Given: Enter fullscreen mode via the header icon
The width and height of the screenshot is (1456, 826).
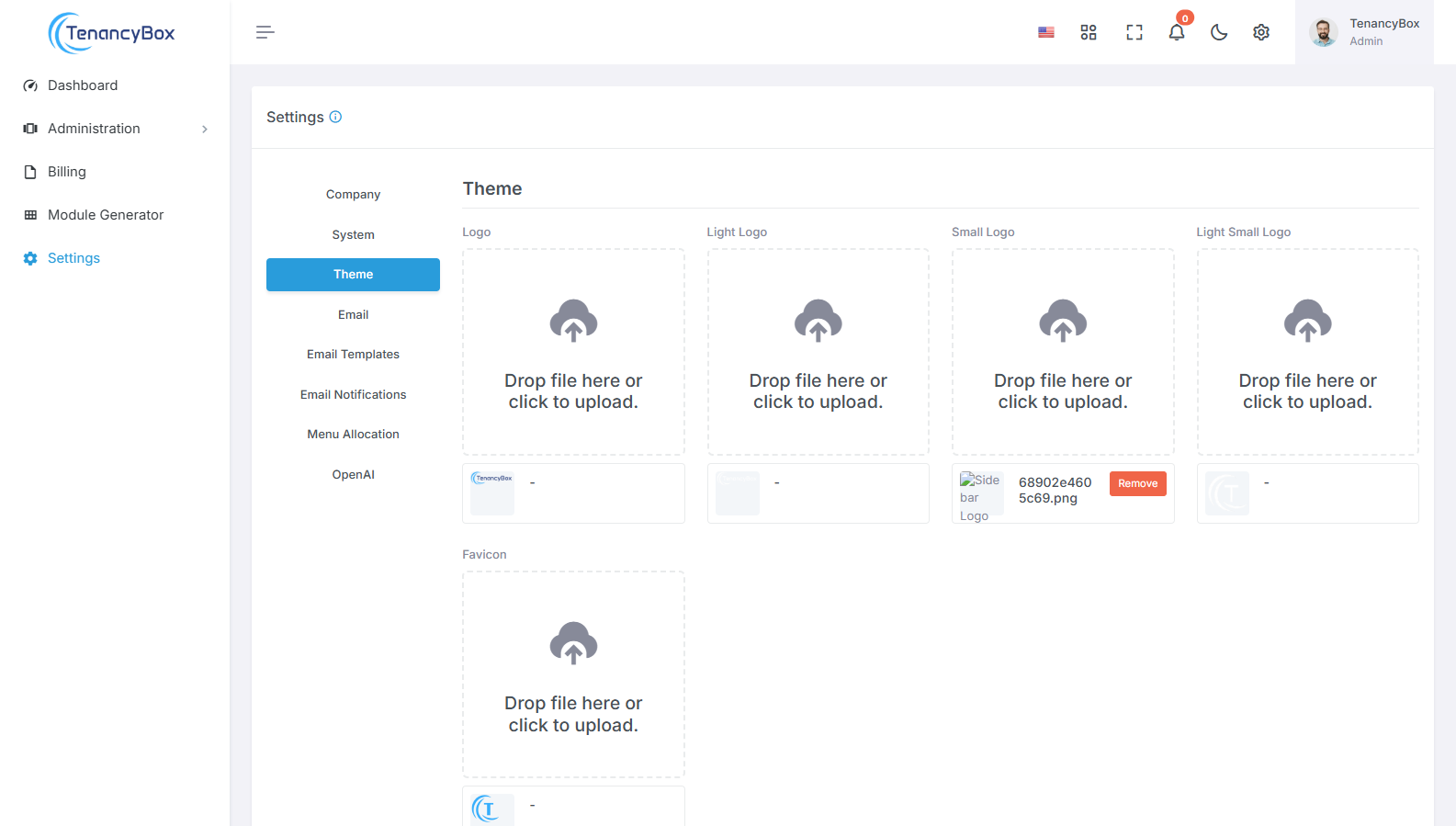Looking at the screenshot, I should pyautogui.click(x=1134, y=32).
